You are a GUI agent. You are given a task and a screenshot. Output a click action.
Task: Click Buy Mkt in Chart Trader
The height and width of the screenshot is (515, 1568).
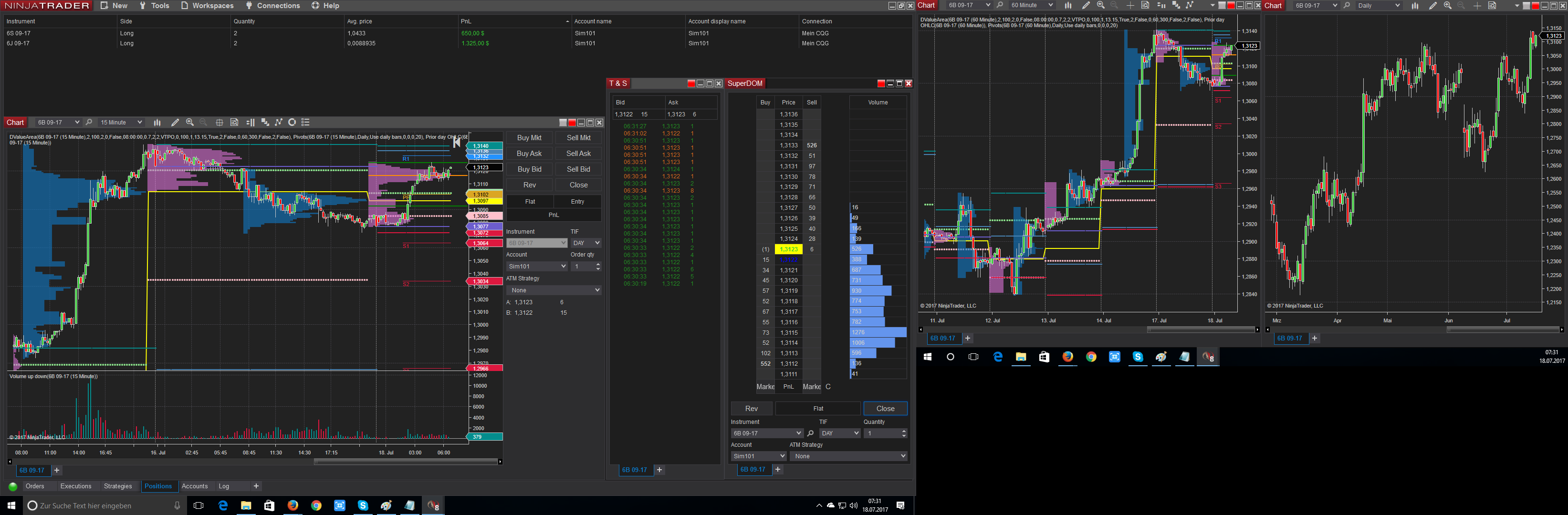click(529, 138)
